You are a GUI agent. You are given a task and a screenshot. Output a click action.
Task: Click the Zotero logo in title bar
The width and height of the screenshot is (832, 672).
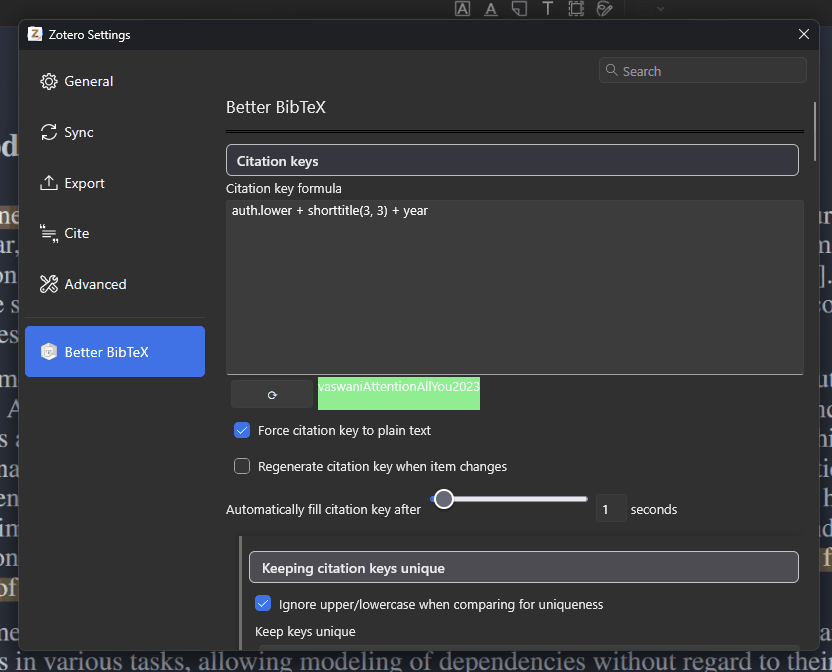(x=35, y=35)
